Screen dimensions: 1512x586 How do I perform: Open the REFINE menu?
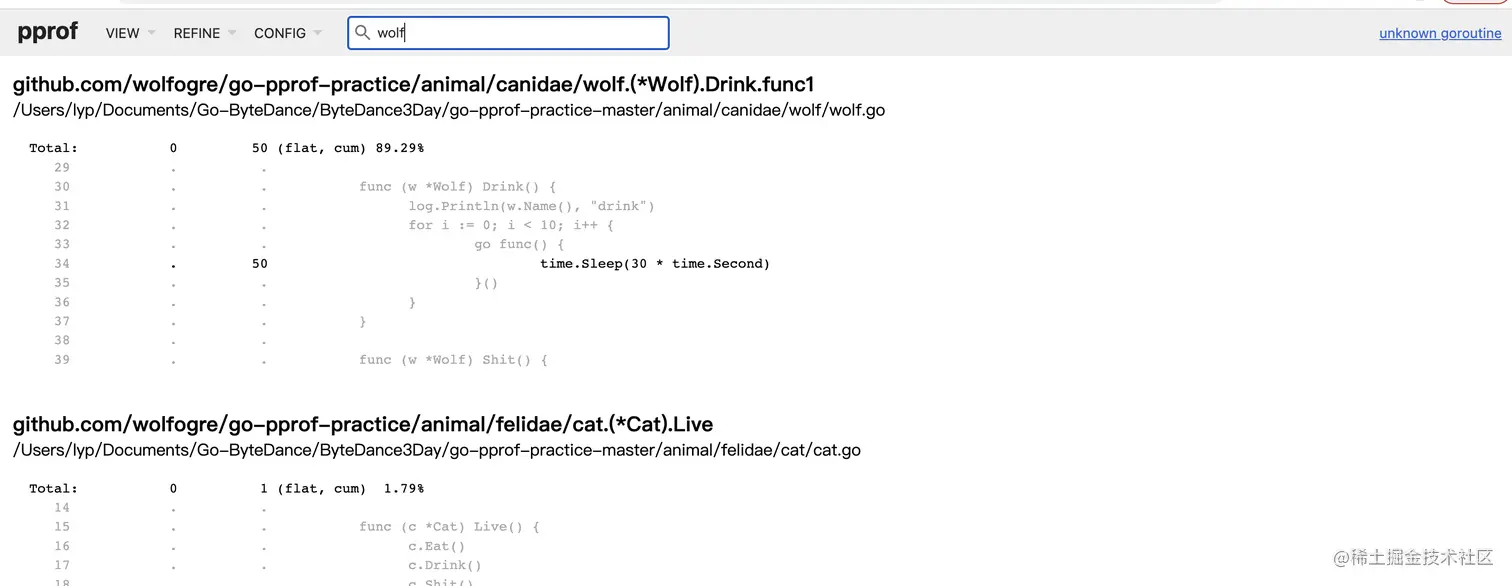point(197,33)
